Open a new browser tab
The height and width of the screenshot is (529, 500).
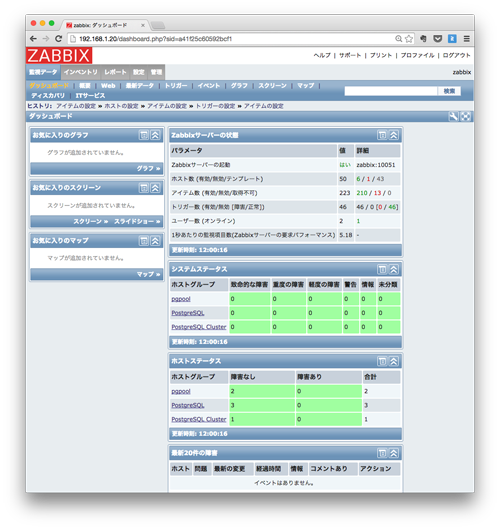coord(158,25)
